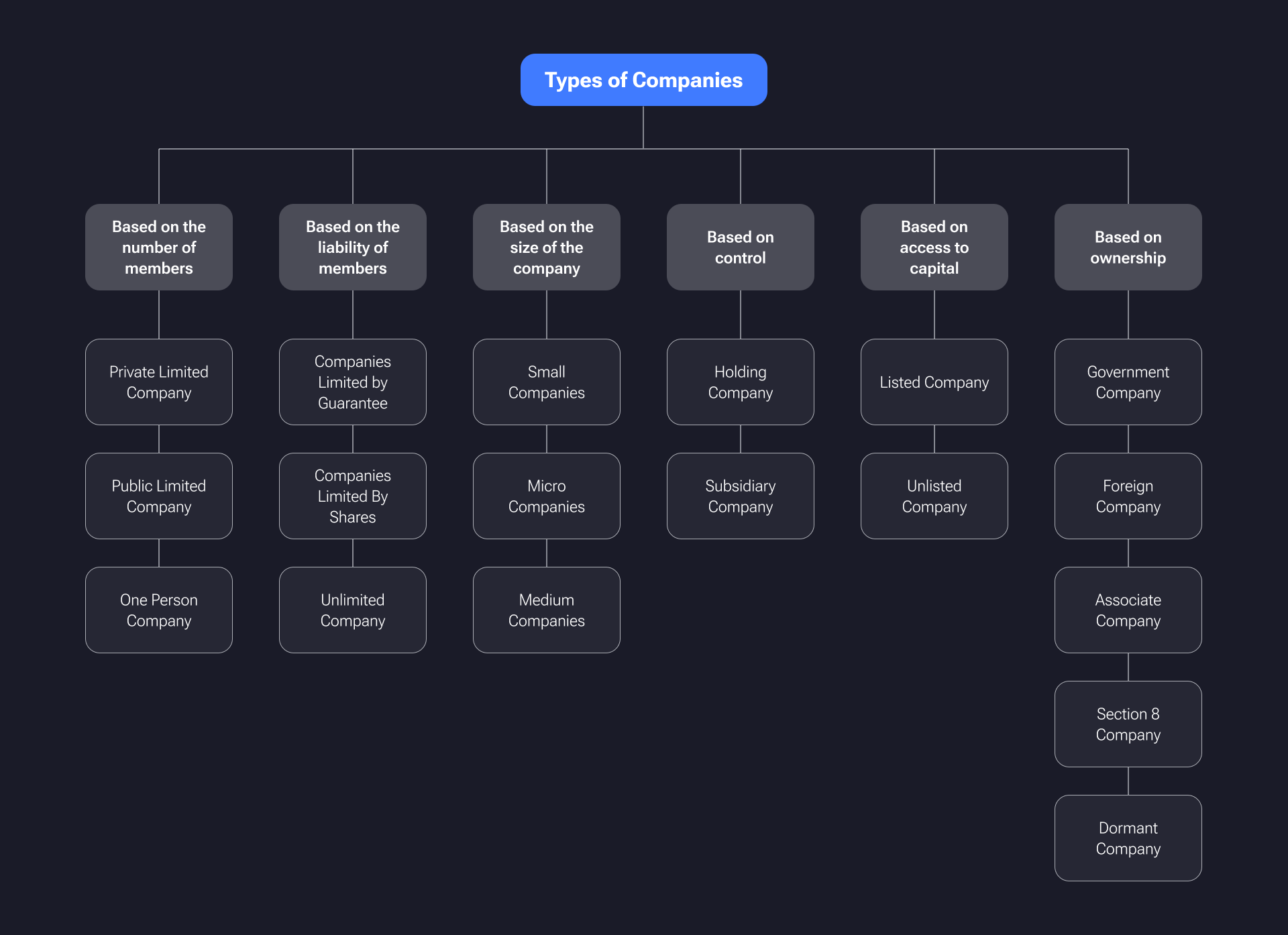The height and width of the screenshot is (935, 1288).
Task: Select the Section 8 Company node
Action: point(1128,724)
